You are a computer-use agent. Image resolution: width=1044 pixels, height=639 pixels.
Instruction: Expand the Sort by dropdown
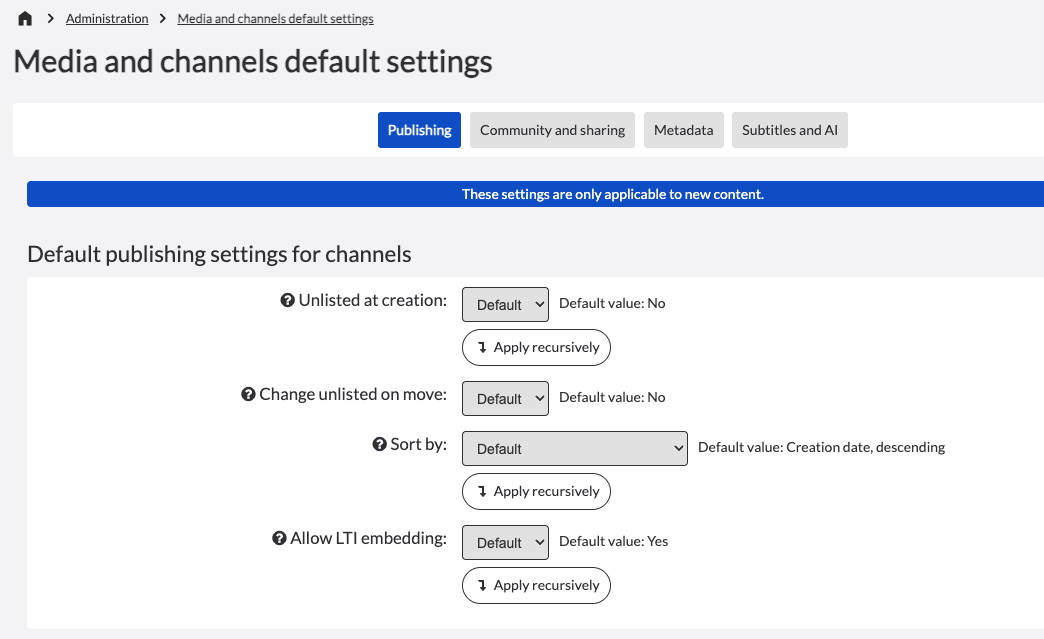tap(574, 449)
